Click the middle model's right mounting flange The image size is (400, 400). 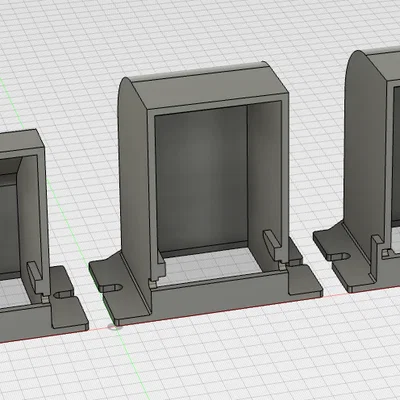click(305, 281)
